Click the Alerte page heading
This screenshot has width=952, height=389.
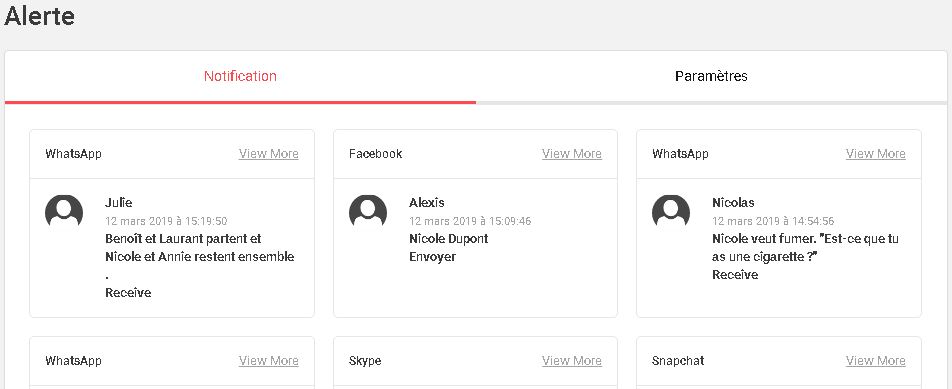click(x=39, y=16)
